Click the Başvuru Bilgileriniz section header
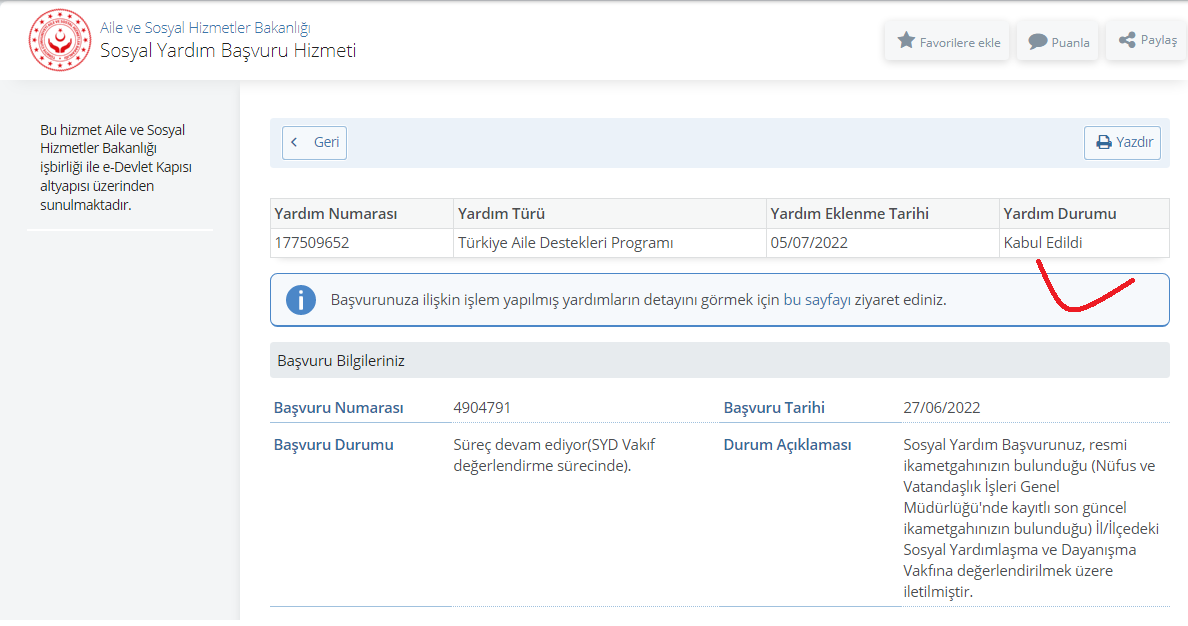The width and height of the screenshot is (1188, 626). coord(339,361)
